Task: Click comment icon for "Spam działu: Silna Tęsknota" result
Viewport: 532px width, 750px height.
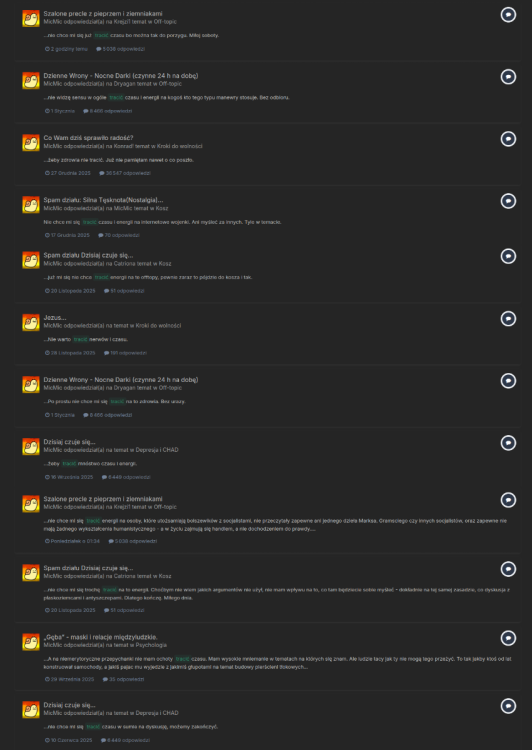Action: pos(508,201)
